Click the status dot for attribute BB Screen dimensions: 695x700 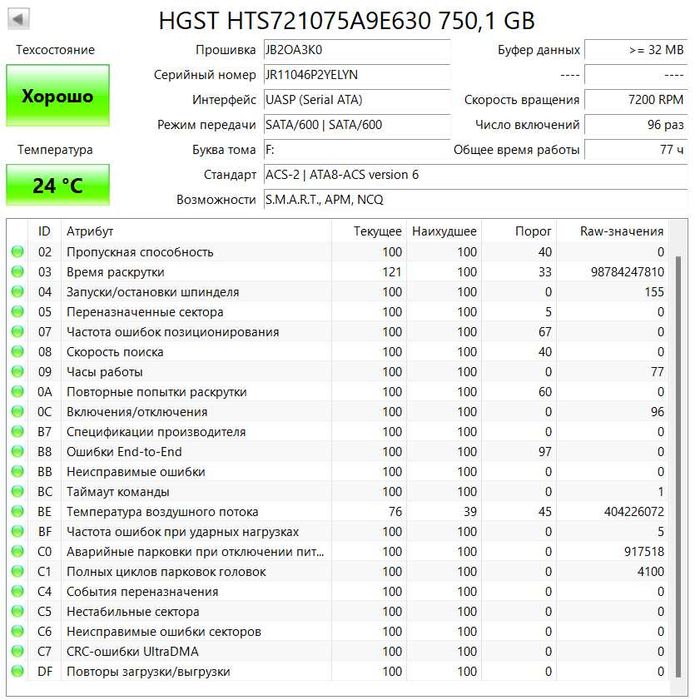pos(17,471)
